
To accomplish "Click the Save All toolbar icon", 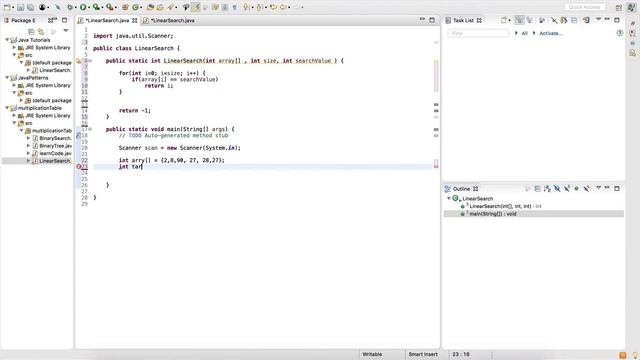I will 30,7.
